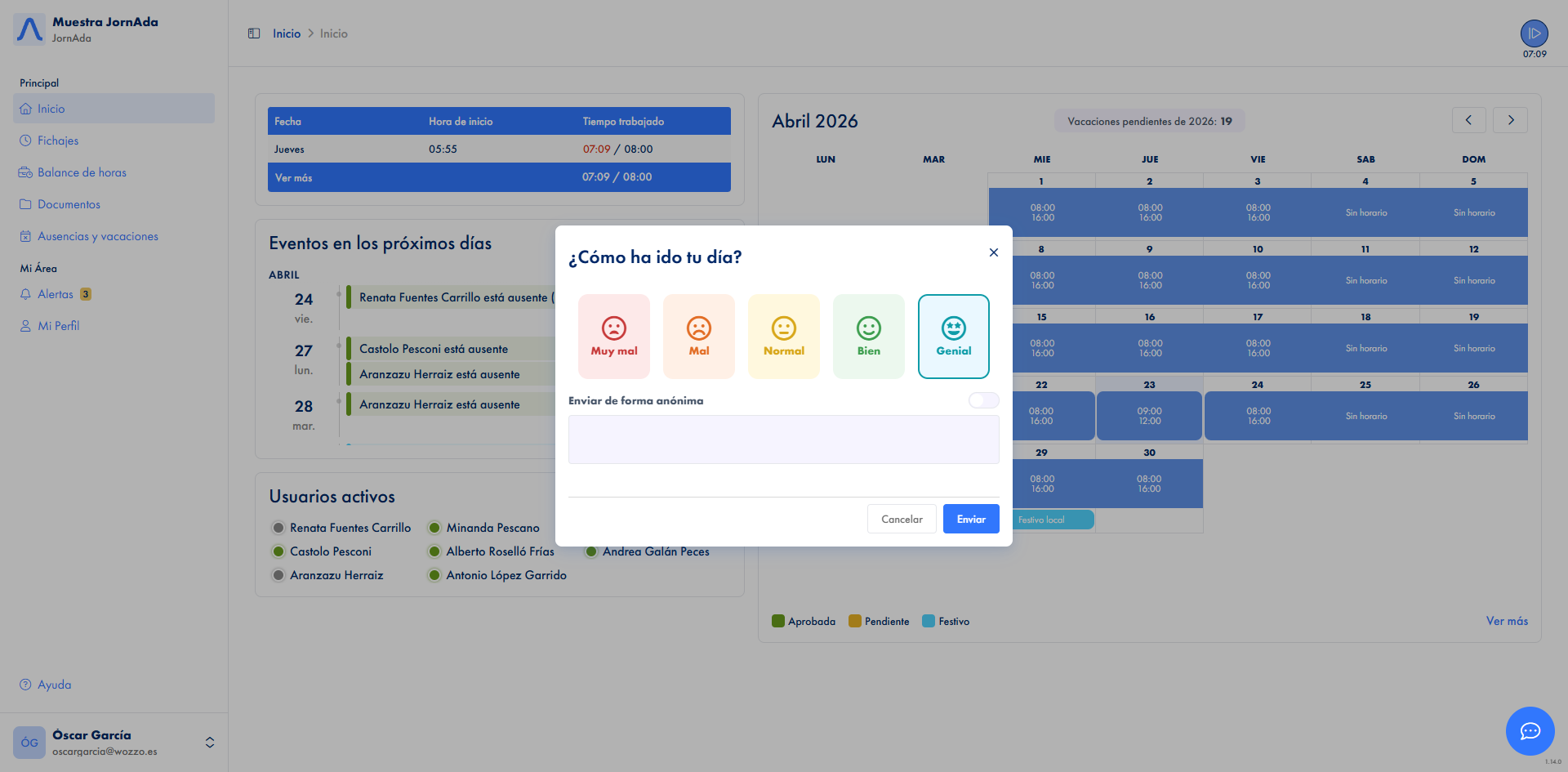1568x772 pixels.
Task: Open the Documentos section
Action: tap(69, 204)
